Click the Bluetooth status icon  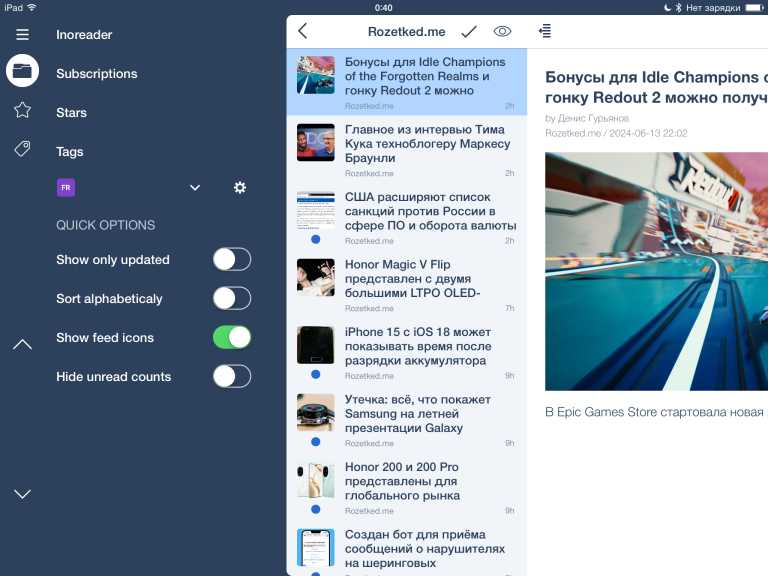coord(678,7)
